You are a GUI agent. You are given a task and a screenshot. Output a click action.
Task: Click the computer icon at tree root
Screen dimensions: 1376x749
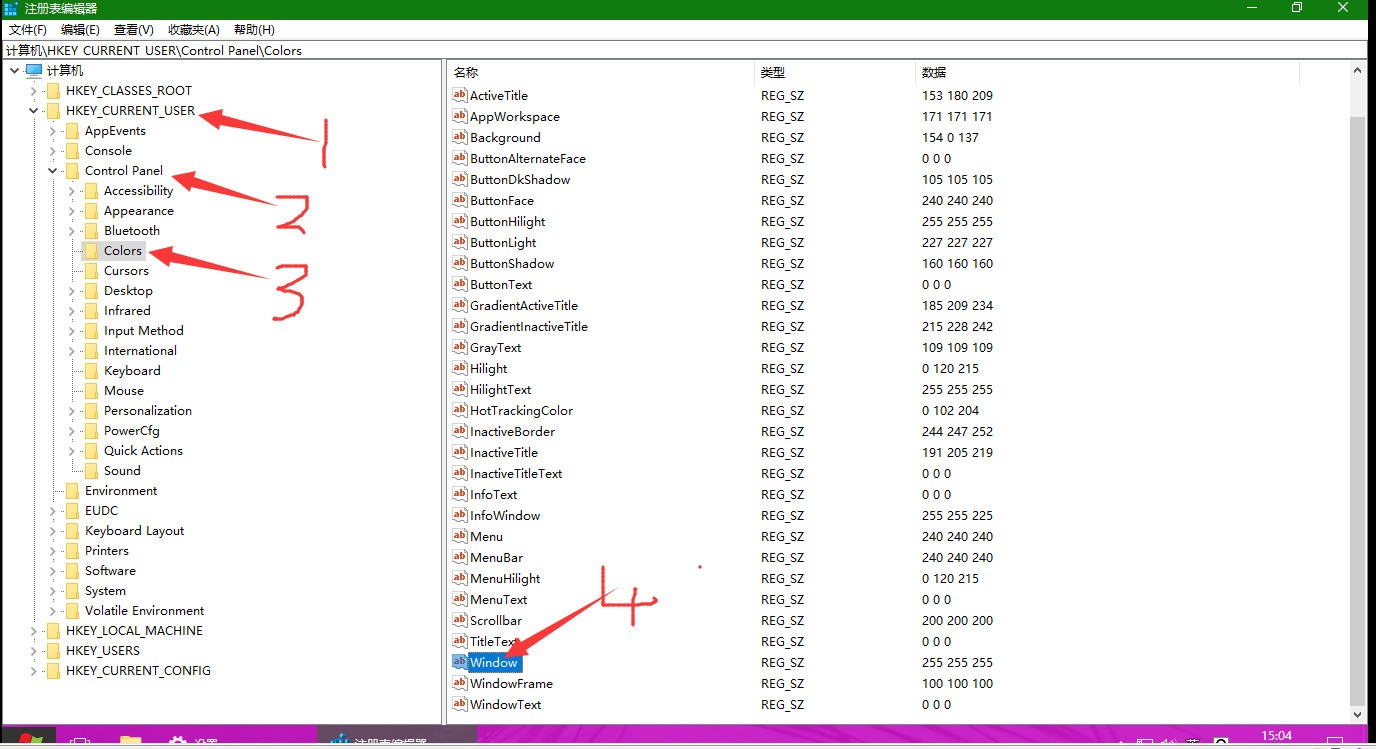click(34, 70)
